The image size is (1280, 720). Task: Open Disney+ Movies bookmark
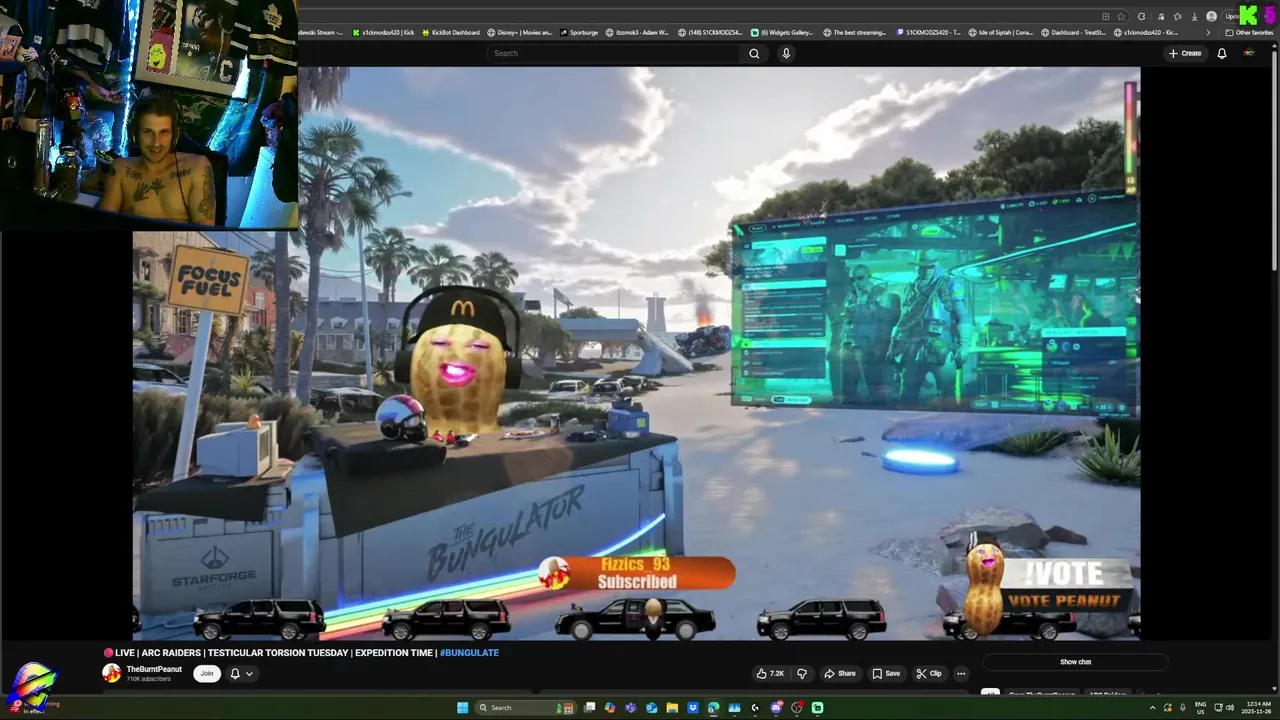(x=519, y=32)
